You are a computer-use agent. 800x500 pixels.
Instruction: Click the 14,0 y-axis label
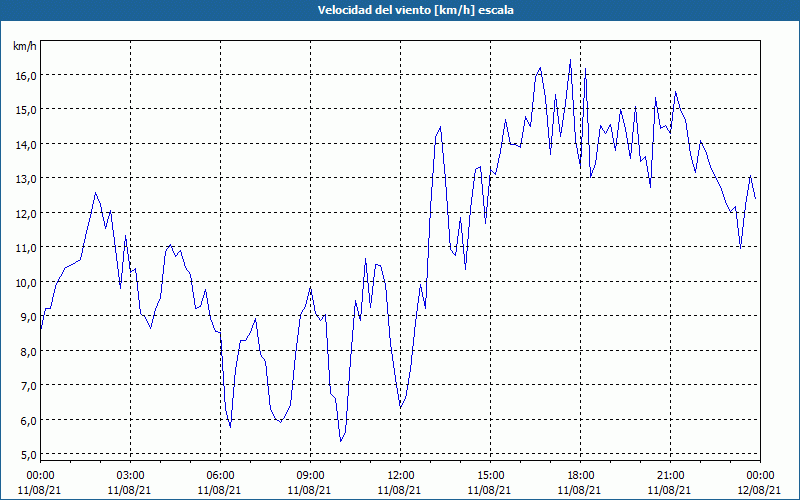click(27, 145)
